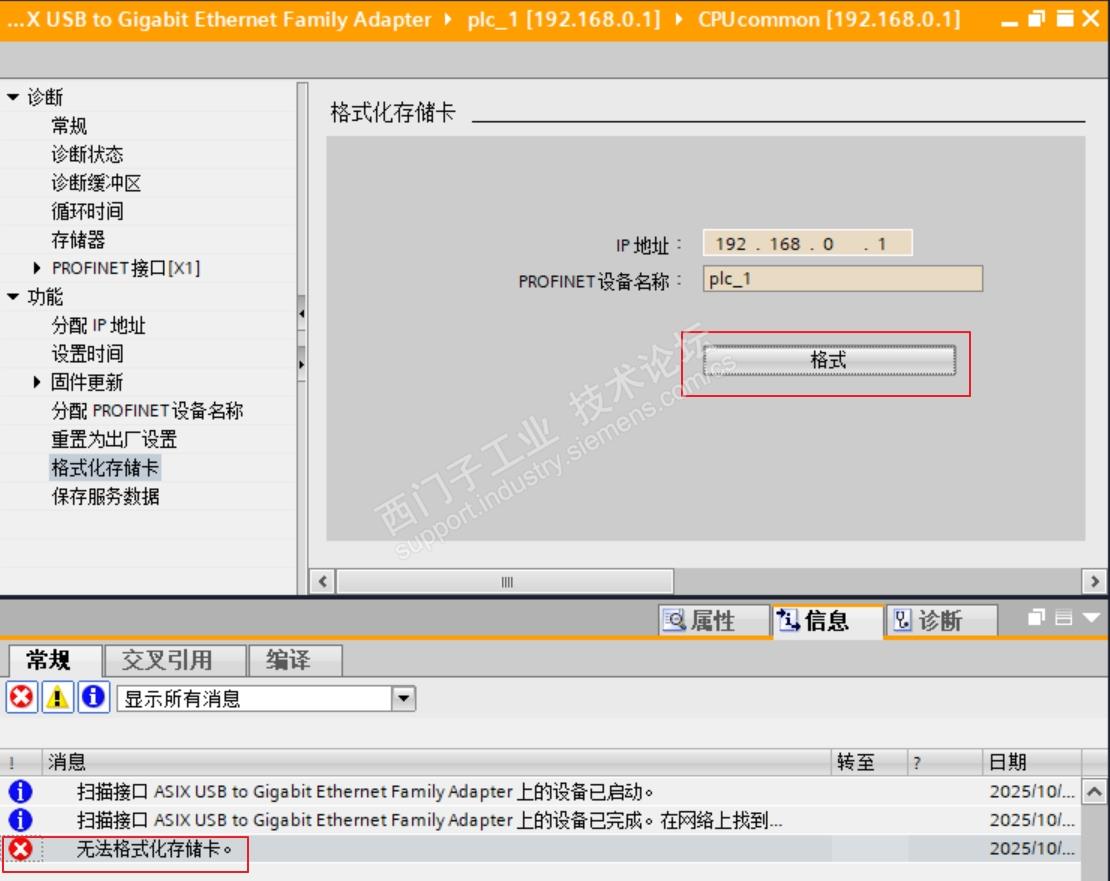Expand the PROFINET接口[X1] node
This screenshot has height=881, width=1110.
37,267
